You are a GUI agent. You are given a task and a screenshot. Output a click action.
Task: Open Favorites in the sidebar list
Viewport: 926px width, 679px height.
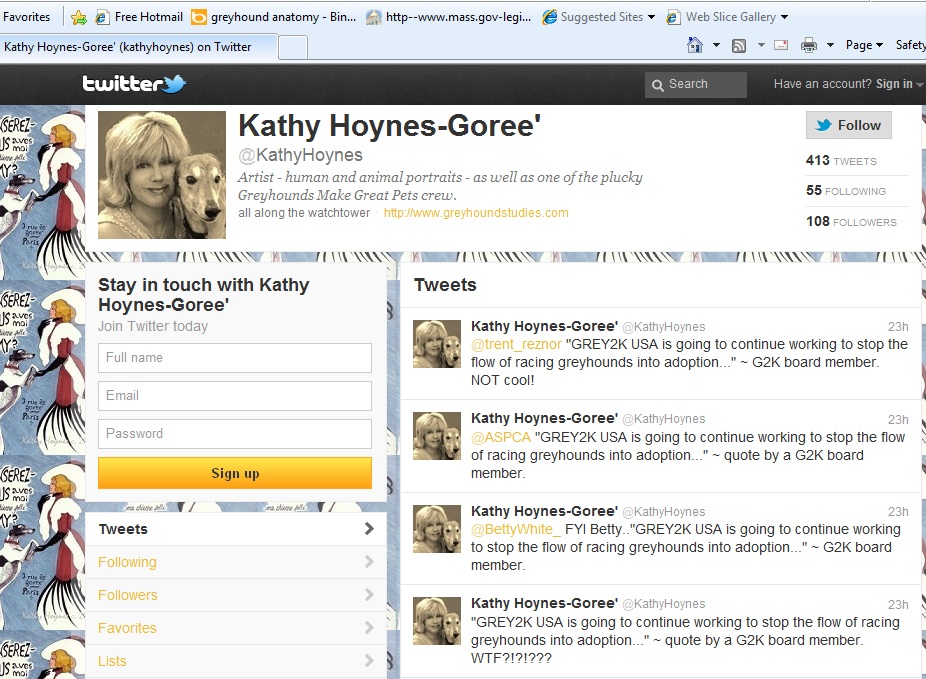pyautogui.click(x=236, y=628)
